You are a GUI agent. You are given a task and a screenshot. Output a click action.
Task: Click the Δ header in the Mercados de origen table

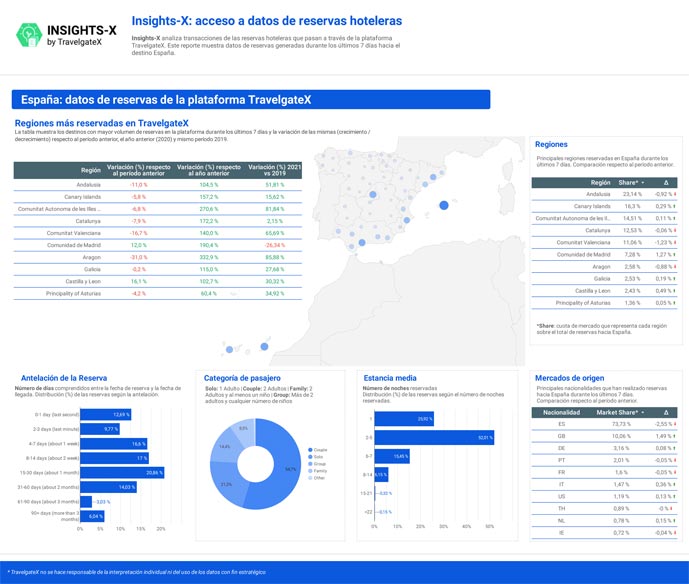click(666, 413)
